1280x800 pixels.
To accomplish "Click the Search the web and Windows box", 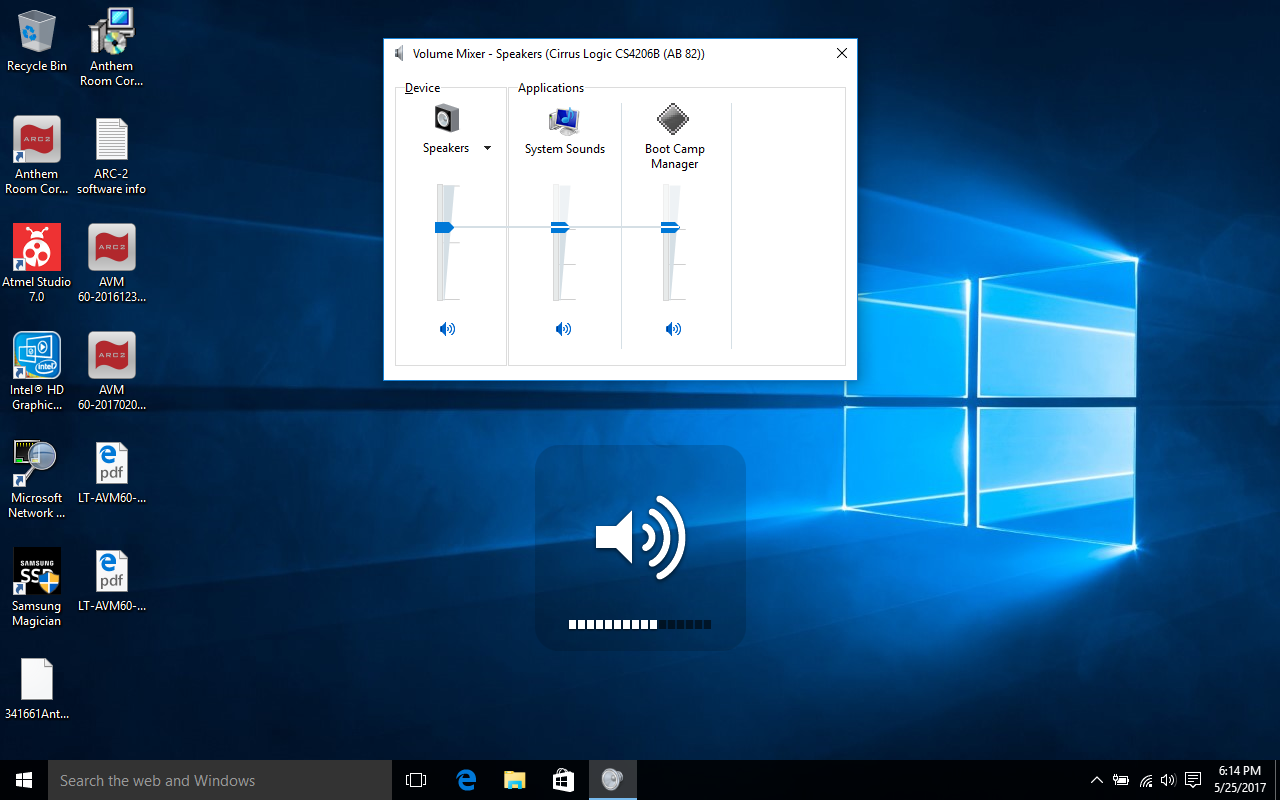I will 220,780.
